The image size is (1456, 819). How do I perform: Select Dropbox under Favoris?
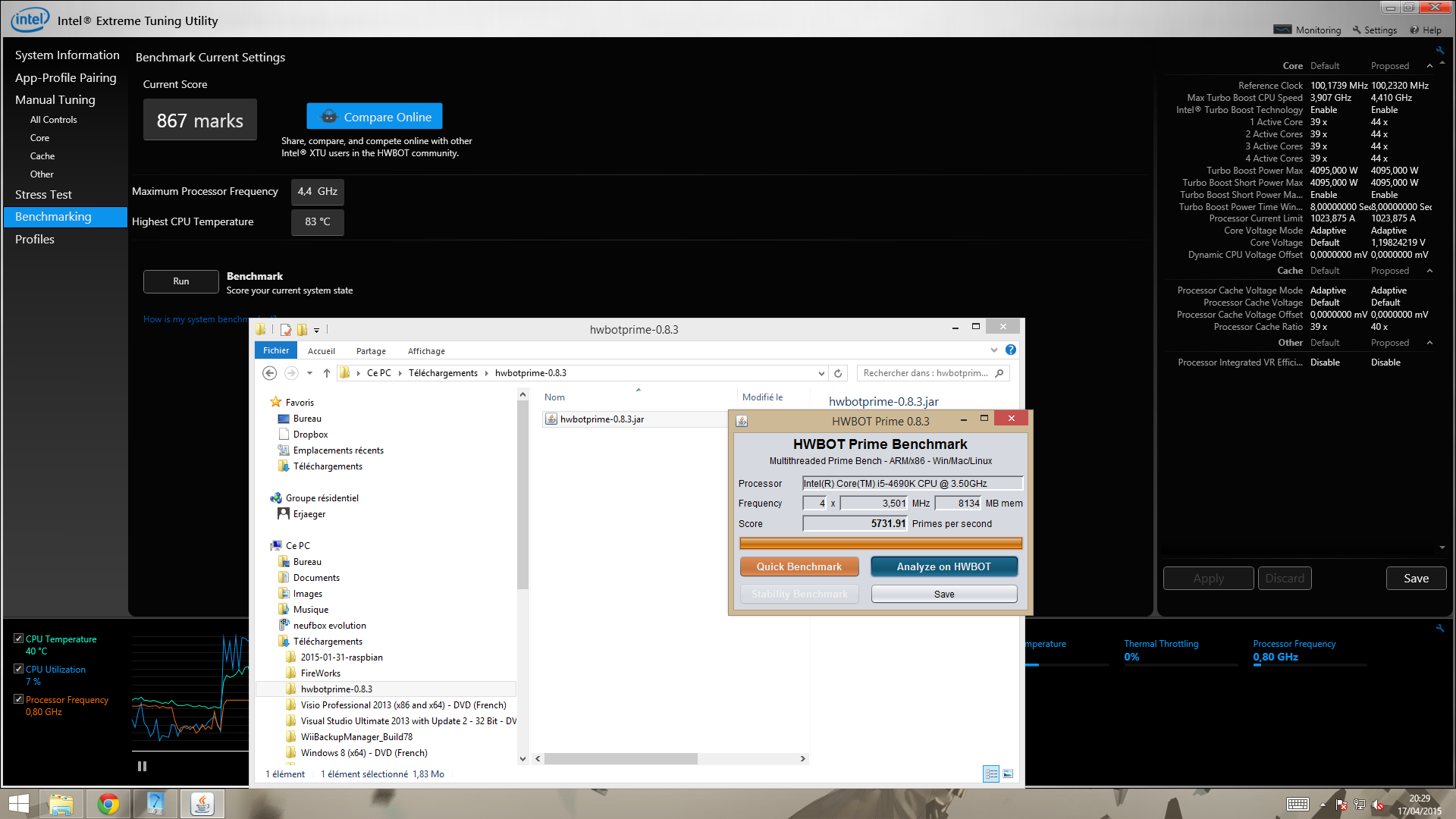[310, 435]
